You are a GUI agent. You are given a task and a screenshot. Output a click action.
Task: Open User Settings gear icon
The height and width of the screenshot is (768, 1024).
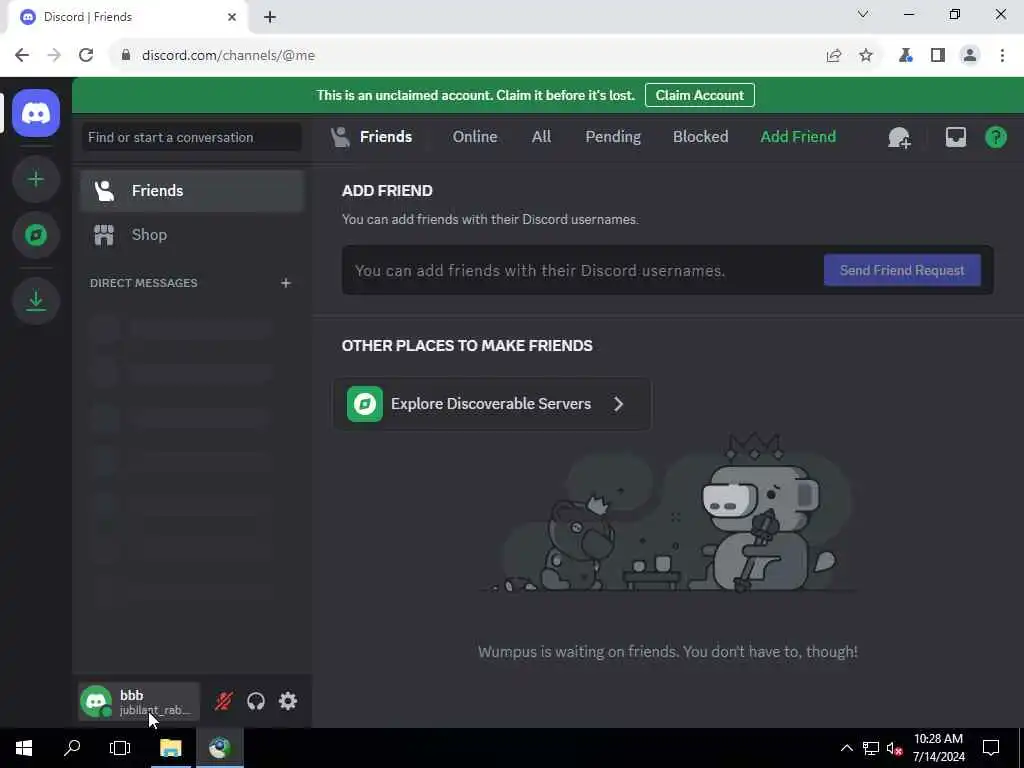(288, 701)
